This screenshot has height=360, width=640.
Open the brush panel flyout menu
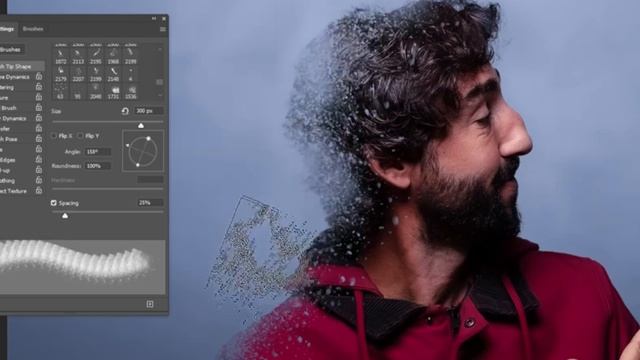click(163, 29)
